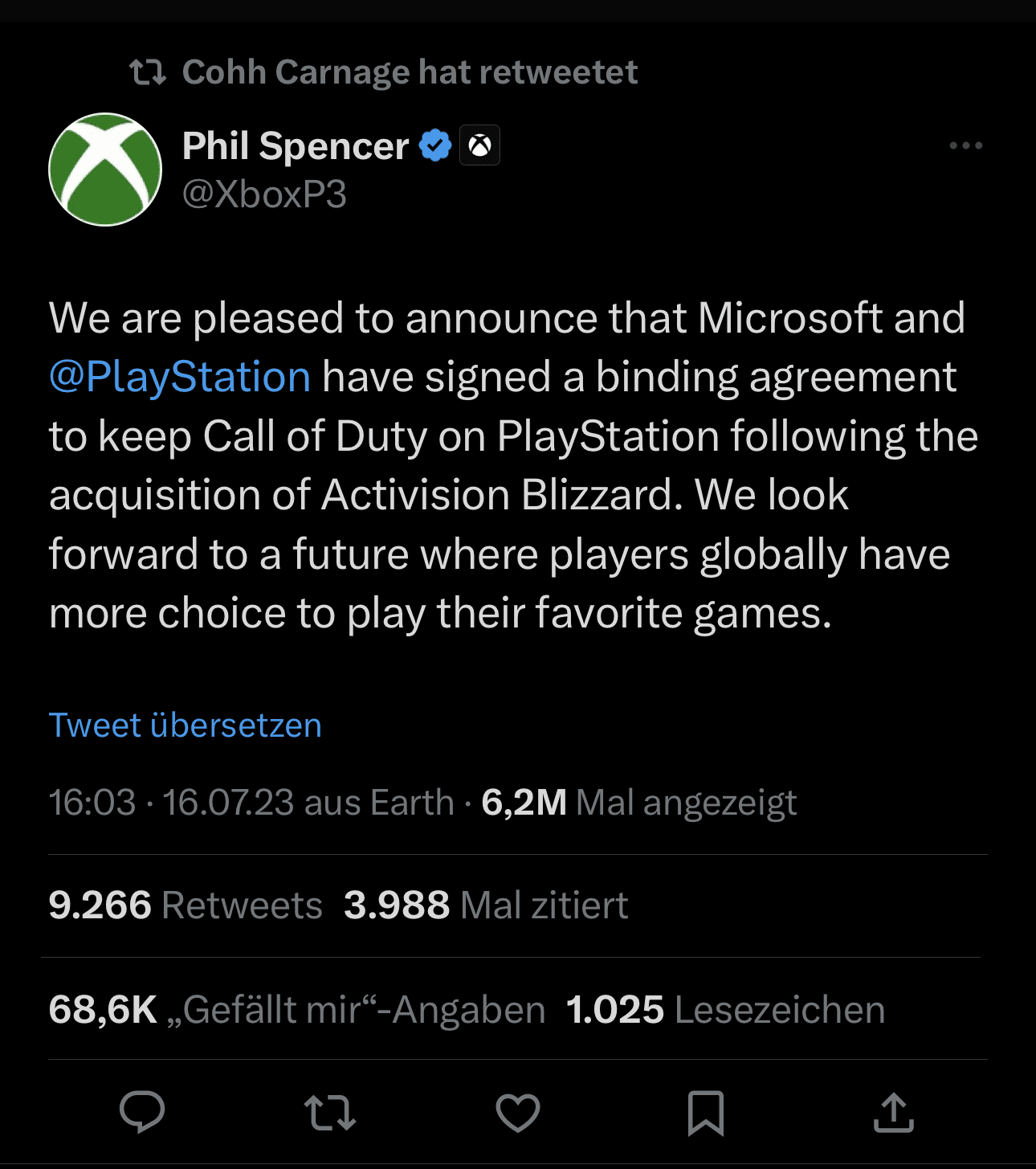This screenshot has height=1169, width=1036.
Task: Bookmark this tweet with bookmark icon
Action: coord(706,1113)
